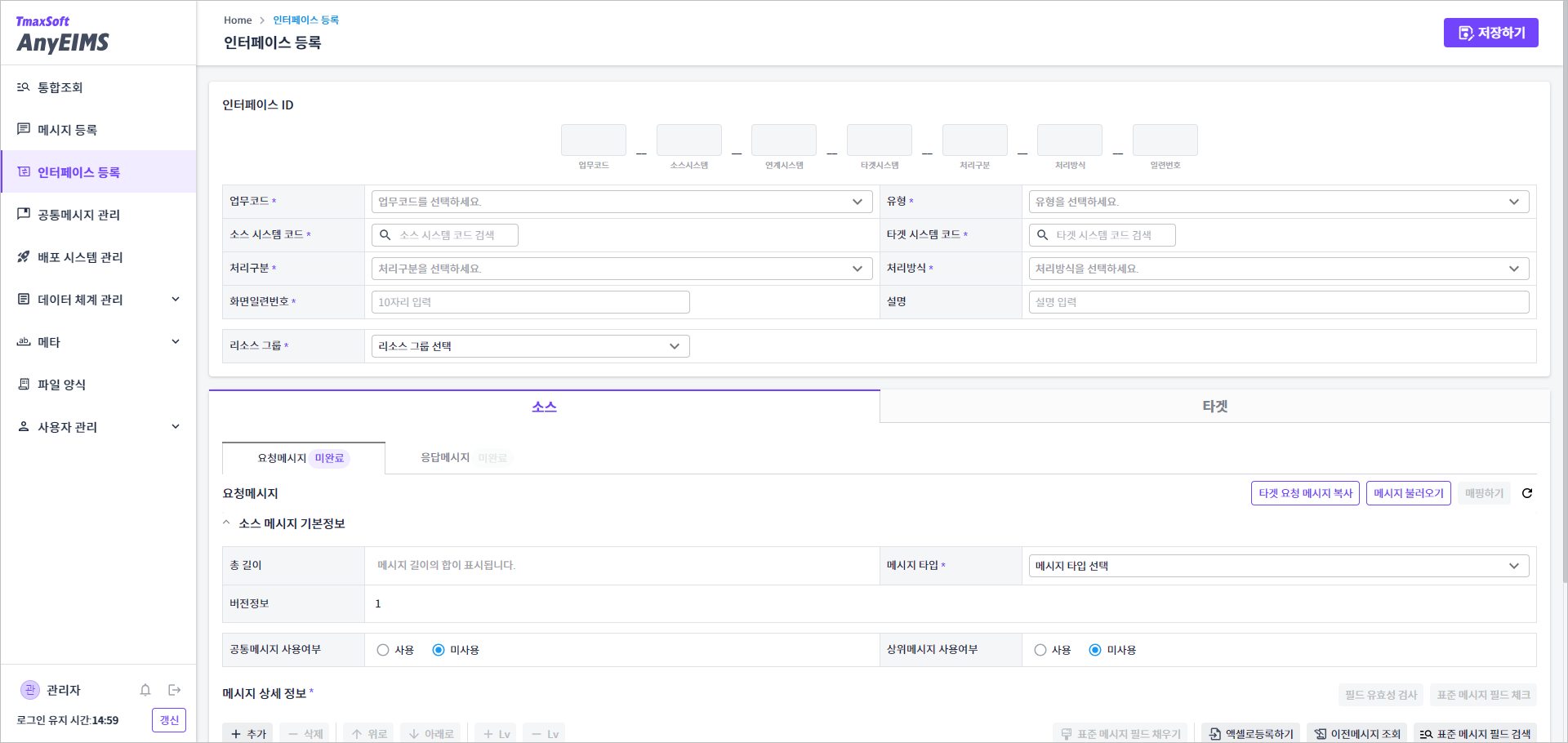
Task: Open the 업무코드 dropdown
Action: tap(621, 202)
